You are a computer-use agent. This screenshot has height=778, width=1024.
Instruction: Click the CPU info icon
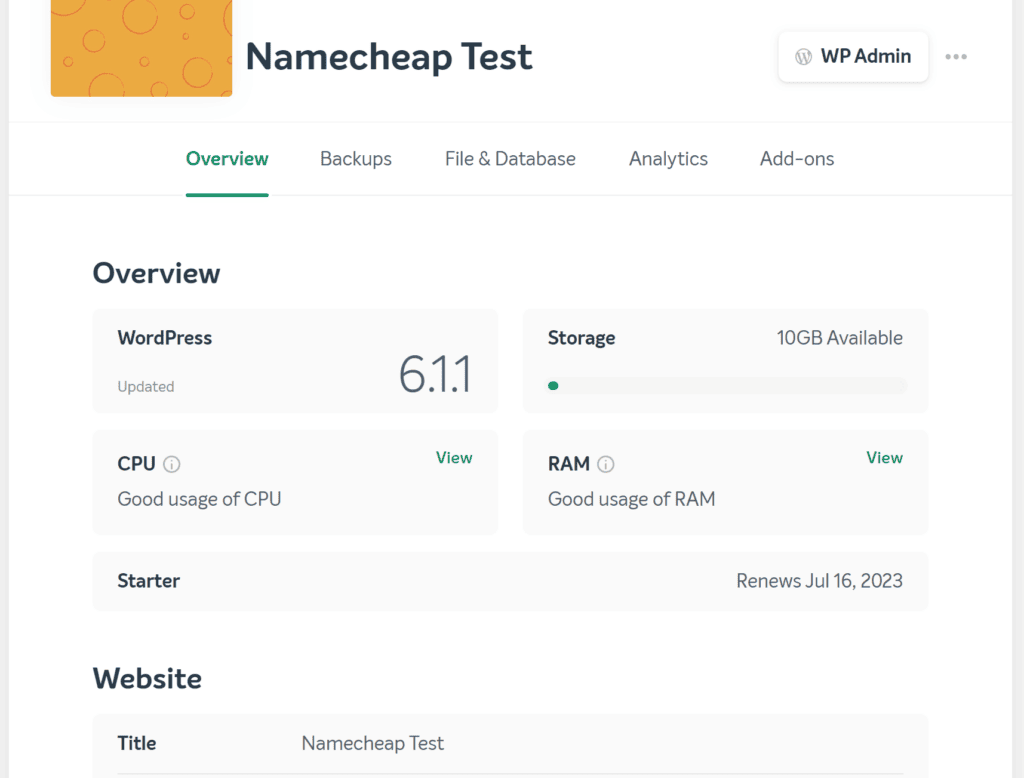[172, 464]
